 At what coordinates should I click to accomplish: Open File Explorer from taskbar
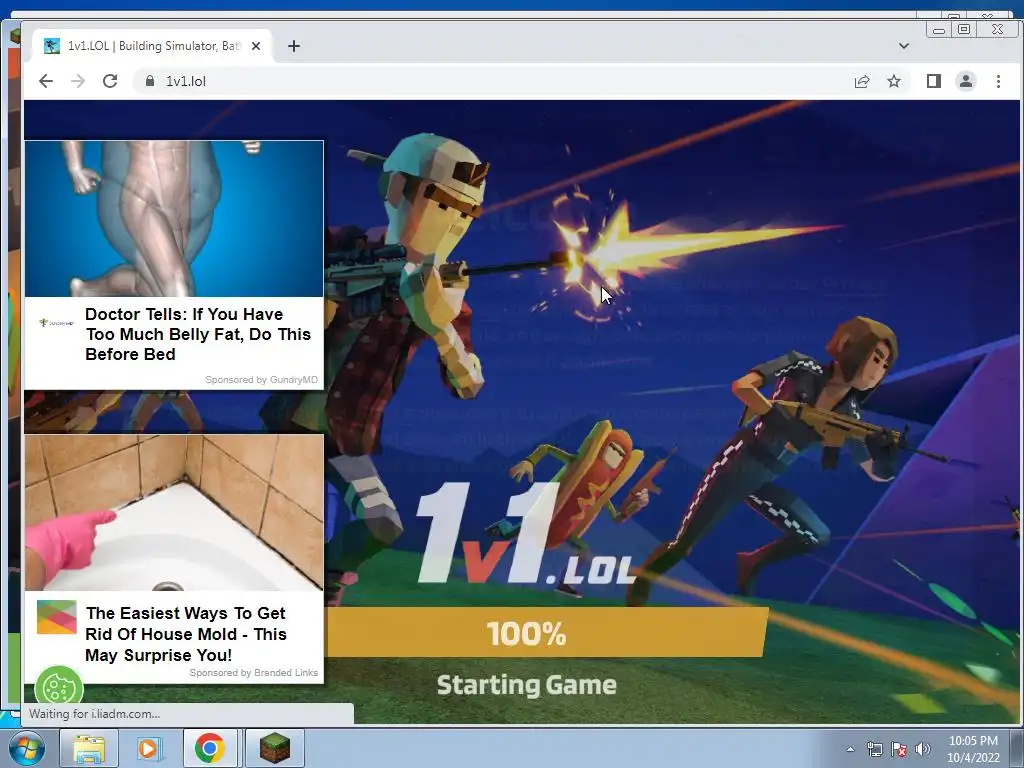[x=89, y=748]
